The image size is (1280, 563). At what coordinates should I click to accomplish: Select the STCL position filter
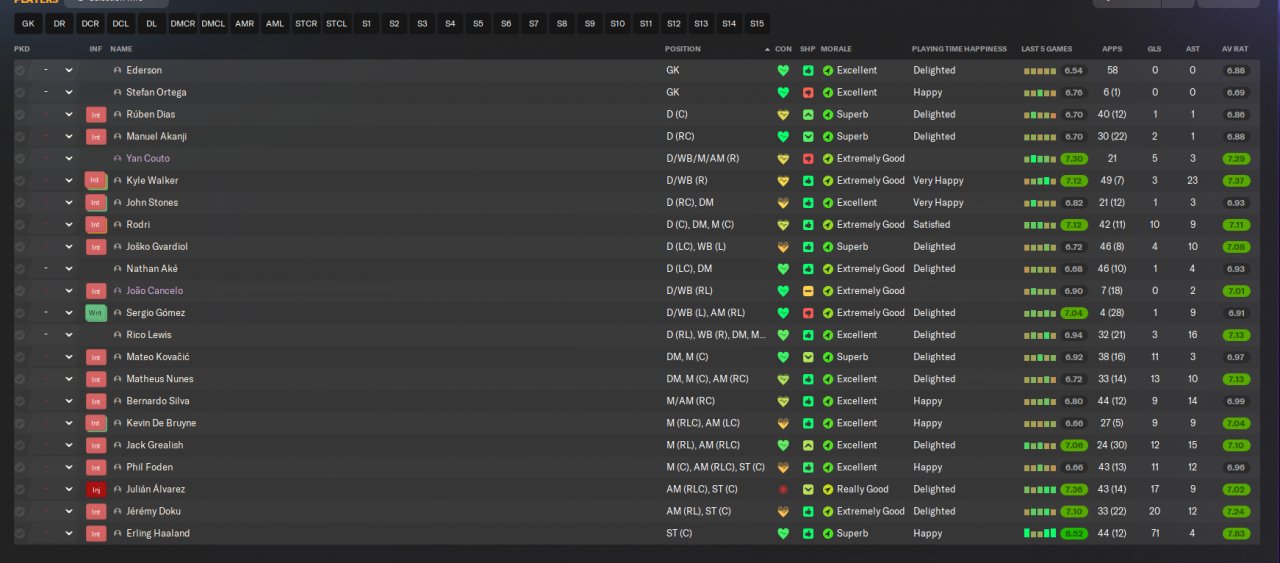[x=337, y=23]
